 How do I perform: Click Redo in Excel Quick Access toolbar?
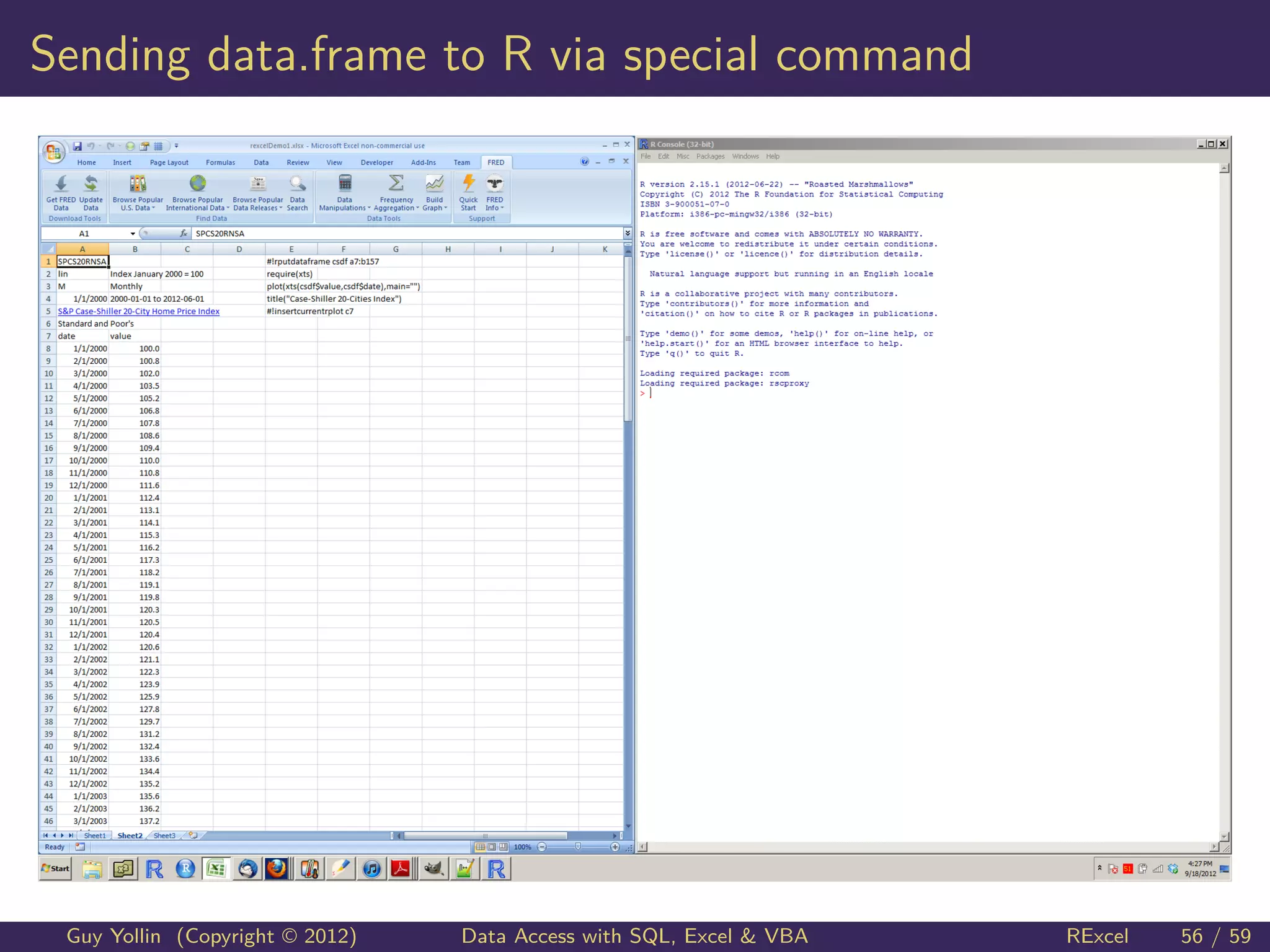pyautogui.click(x=110, y=146)
